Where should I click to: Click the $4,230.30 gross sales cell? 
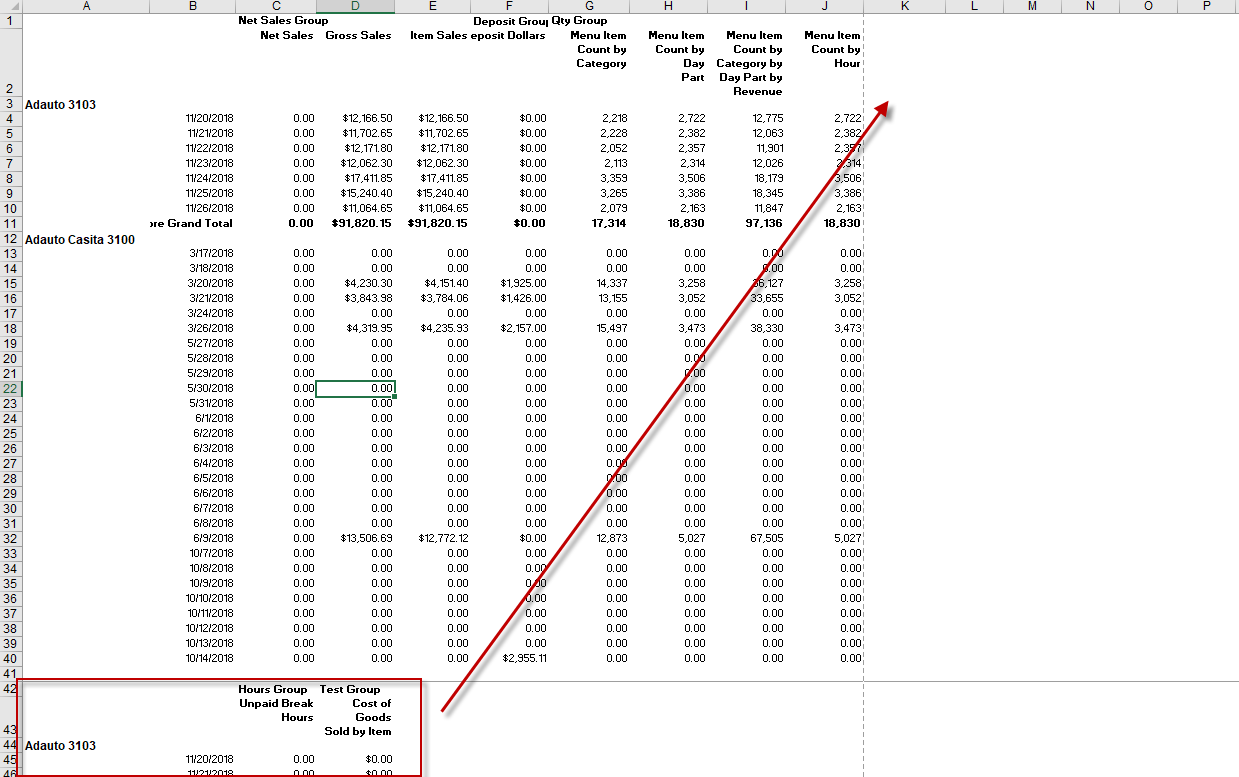370,283
